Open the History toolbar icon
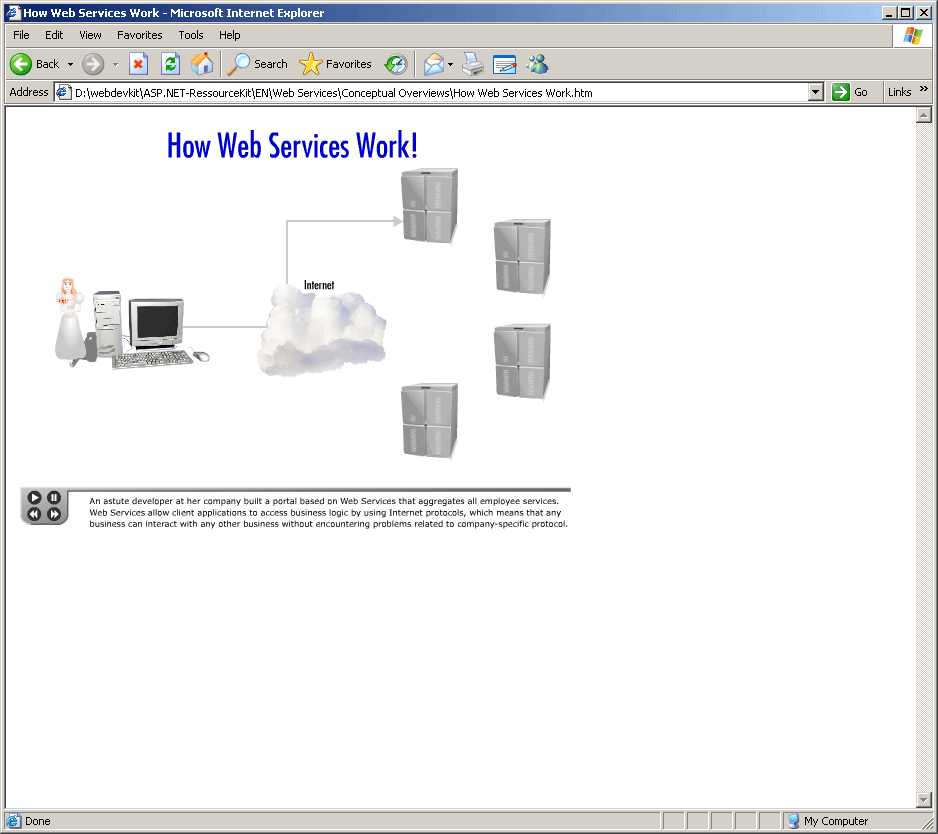This screenshot has height=834, width=938. pos(396,64)
